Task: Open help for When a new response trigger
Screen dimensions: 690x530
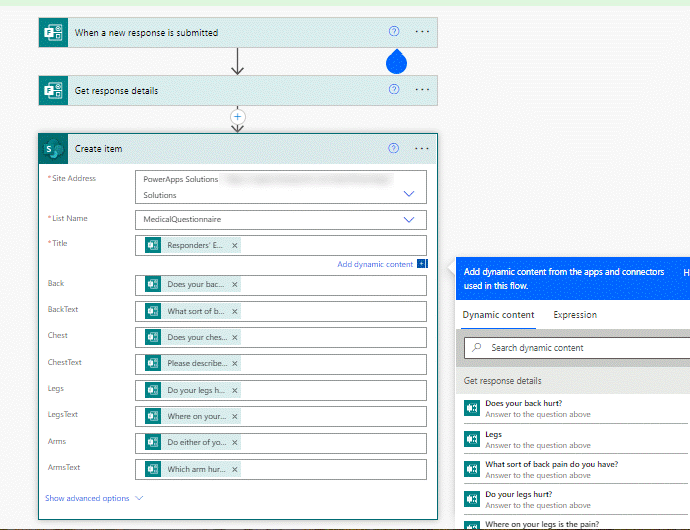Action: click(x=394, y=31)
